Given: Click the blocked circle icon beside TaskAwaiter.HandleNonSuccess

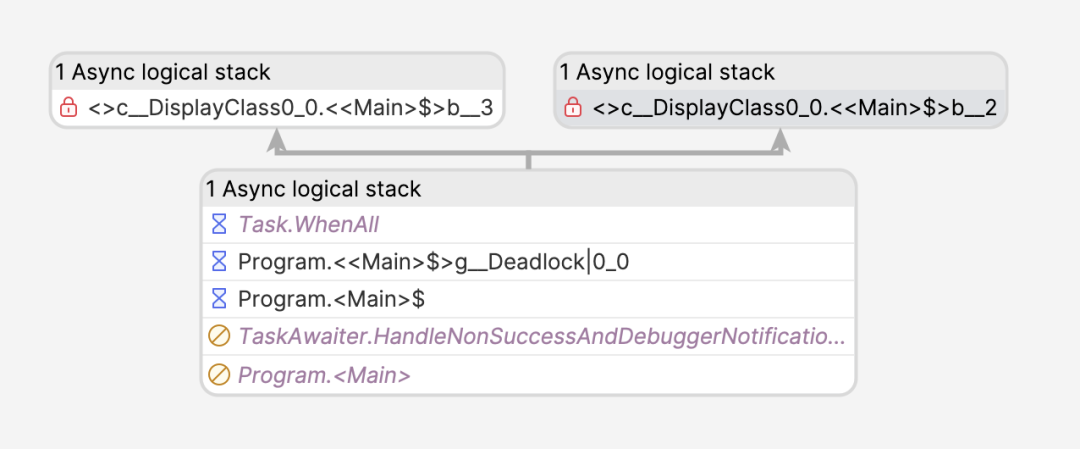Looking at the screenshot, I should [x=218, y=337].
